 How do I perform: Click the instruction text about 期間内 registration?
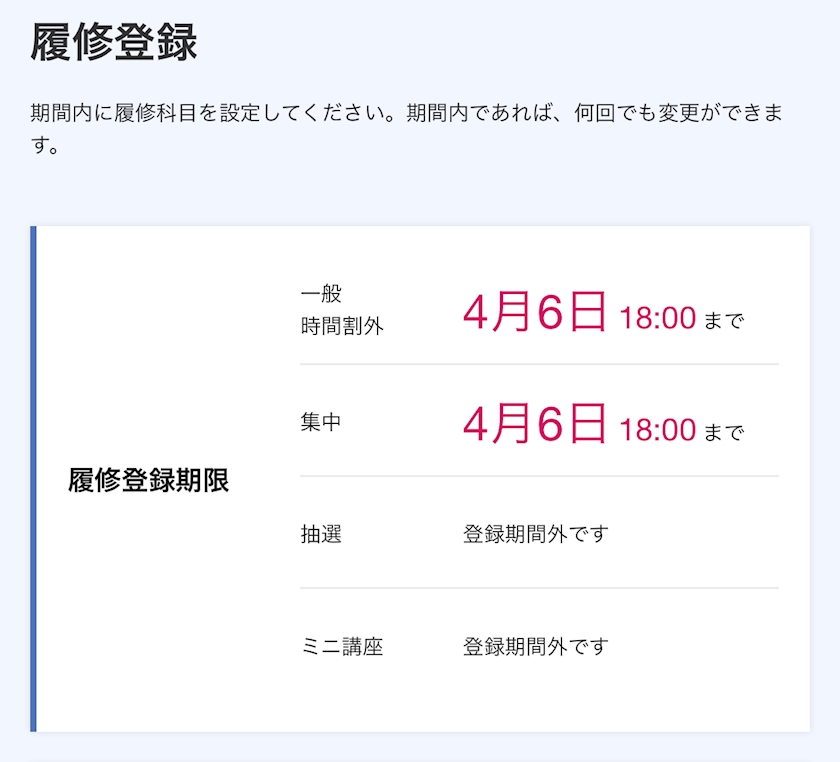coord(407,129)
